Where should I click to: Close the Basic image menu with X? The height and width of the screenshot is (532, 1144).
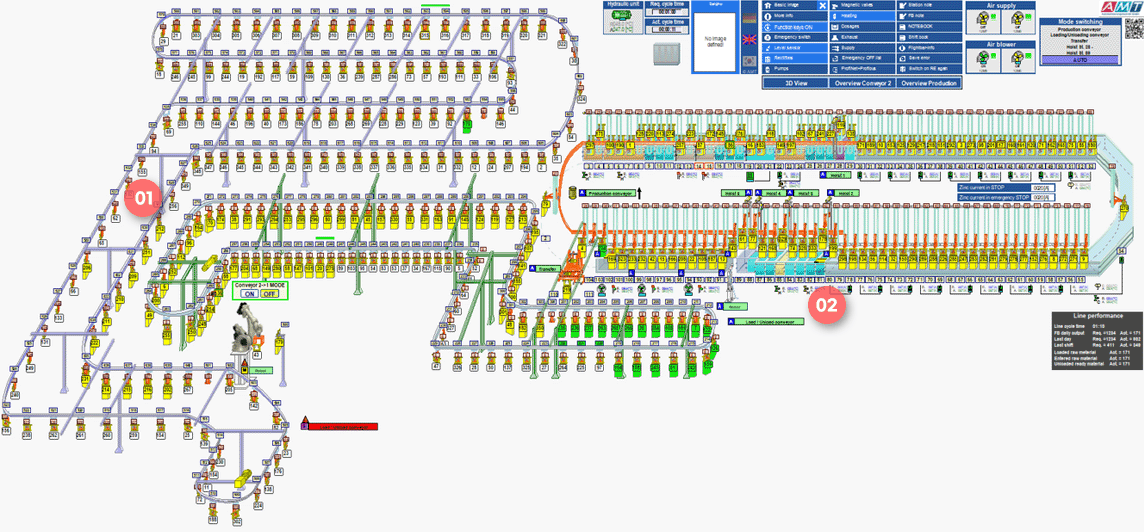(x=822, y=6)
